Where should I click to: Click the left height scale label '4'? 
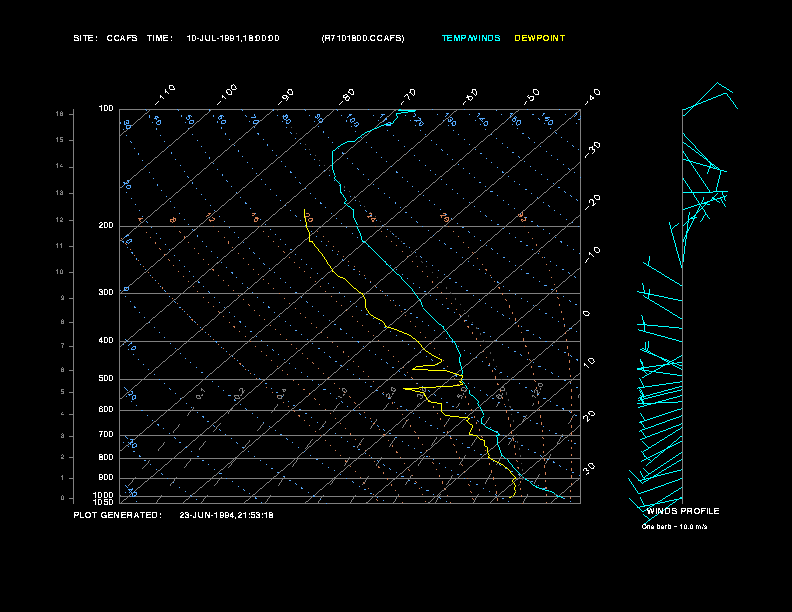pyautogui.click(x=63, y=414)
